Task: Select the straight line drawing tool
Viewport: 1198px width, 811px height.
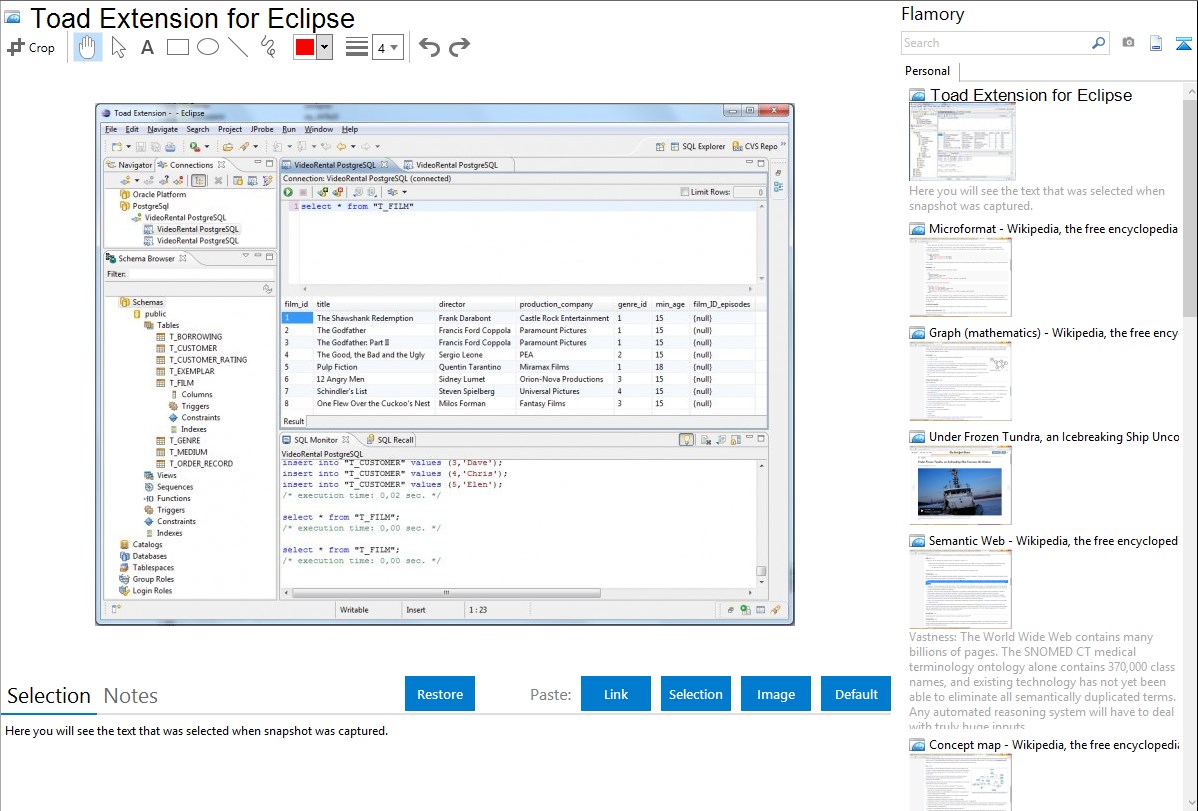Action: click(237, 47)
